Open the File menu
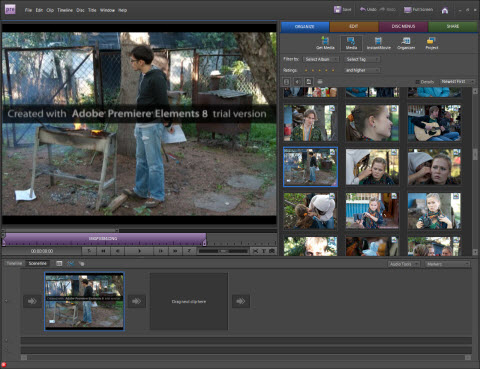 point(28,10)
